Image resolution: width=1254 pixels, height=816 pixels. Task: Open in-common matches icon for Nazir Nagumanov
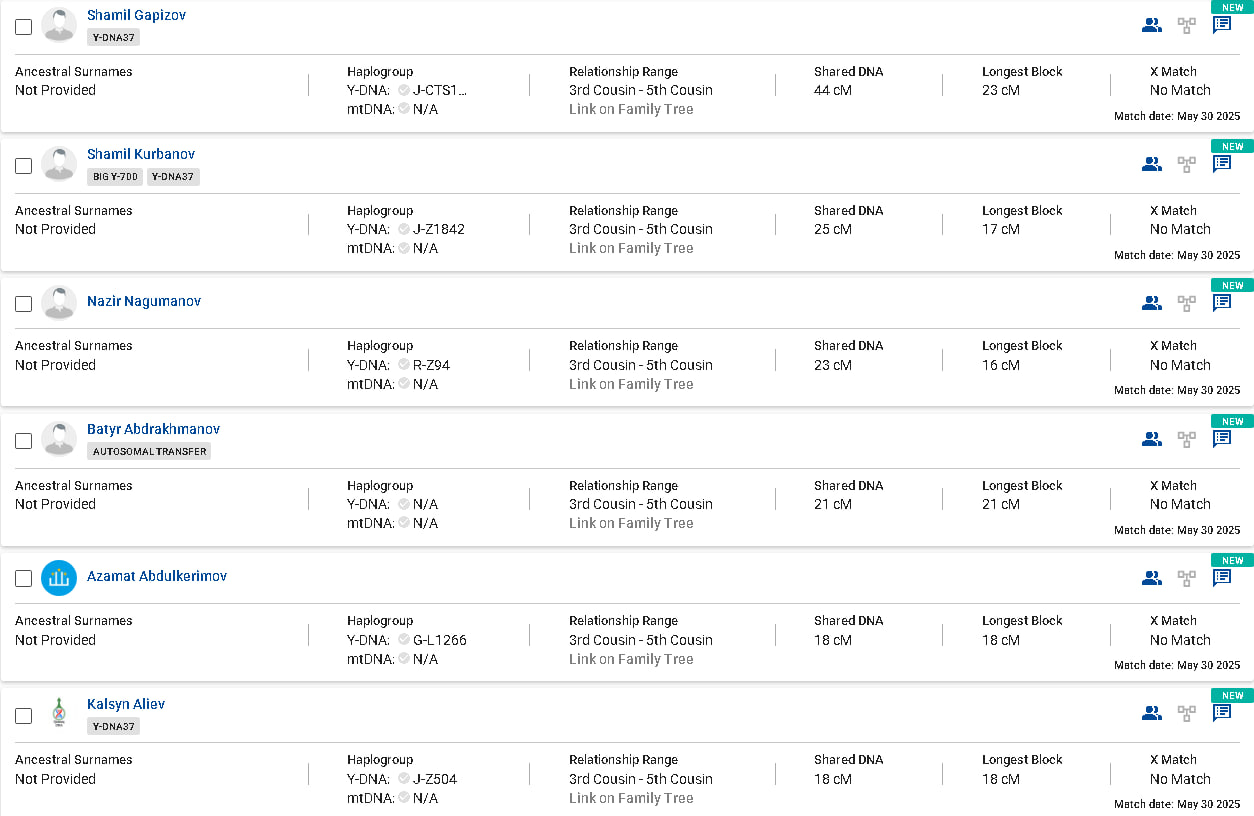click(1152, 303)
